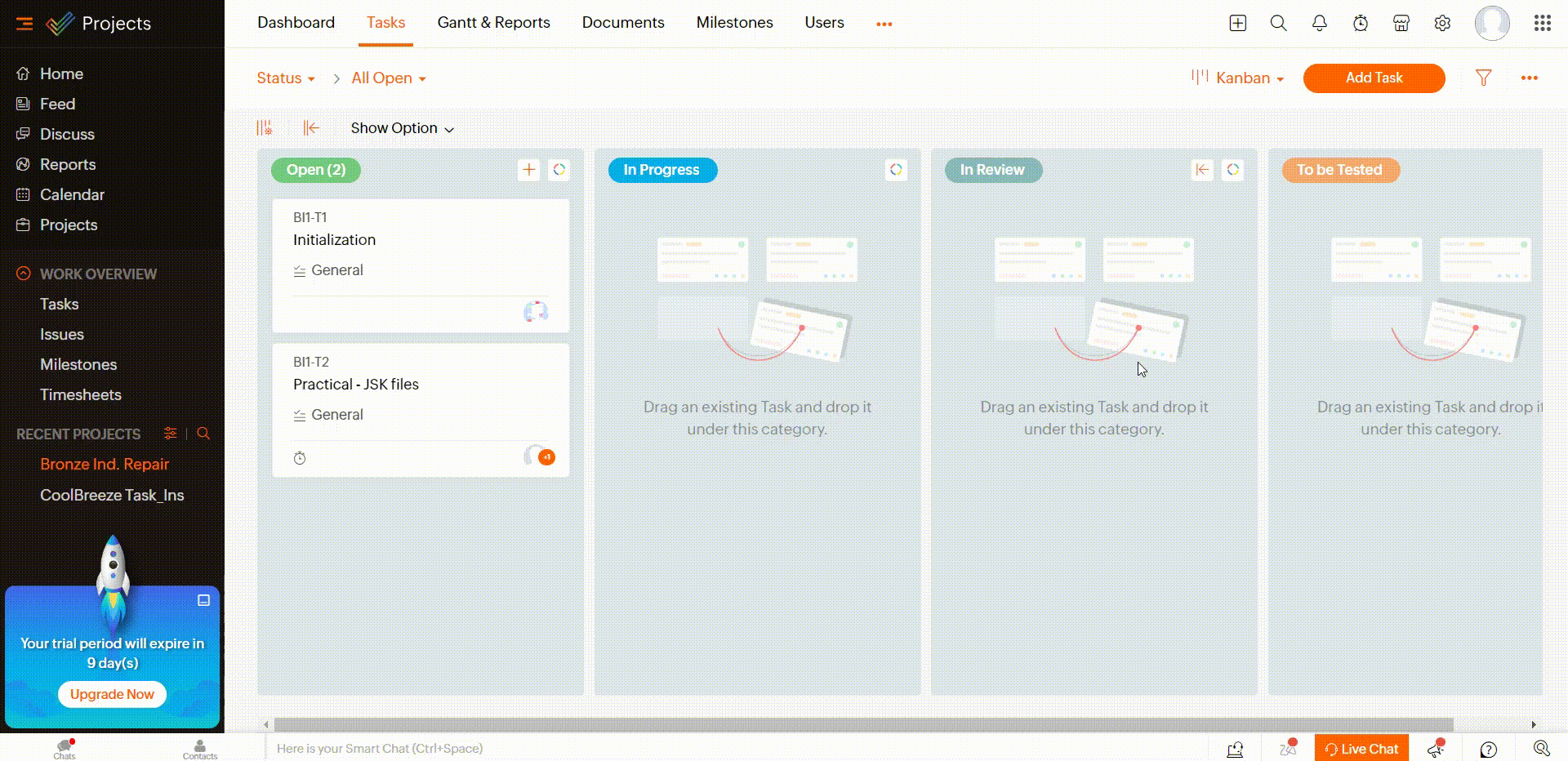Open the Bronze Ind. Repair project
This screenshot has height=761, width=1568.
[105, 464]
